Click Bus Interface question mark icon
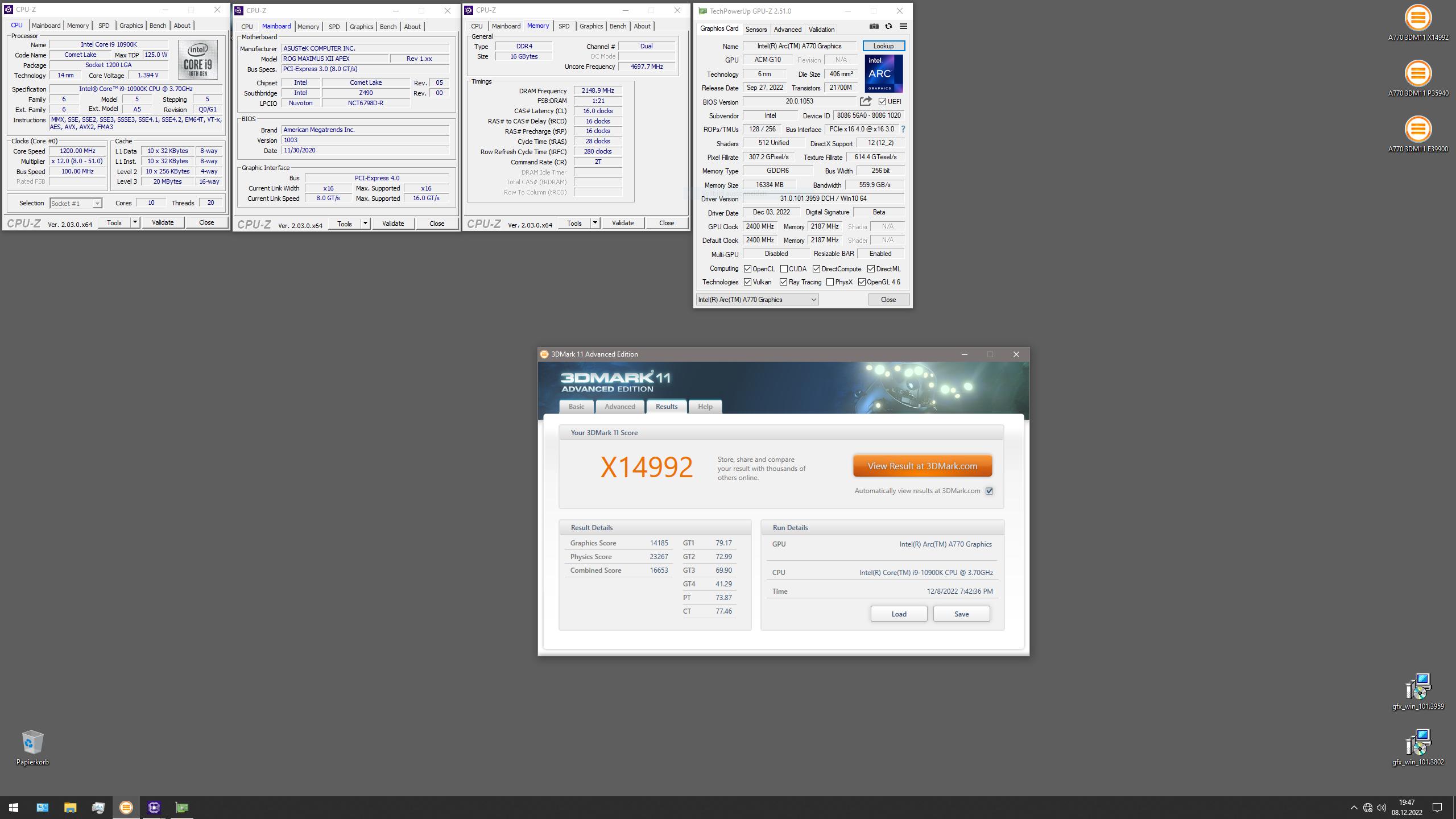 click(903, 129)
